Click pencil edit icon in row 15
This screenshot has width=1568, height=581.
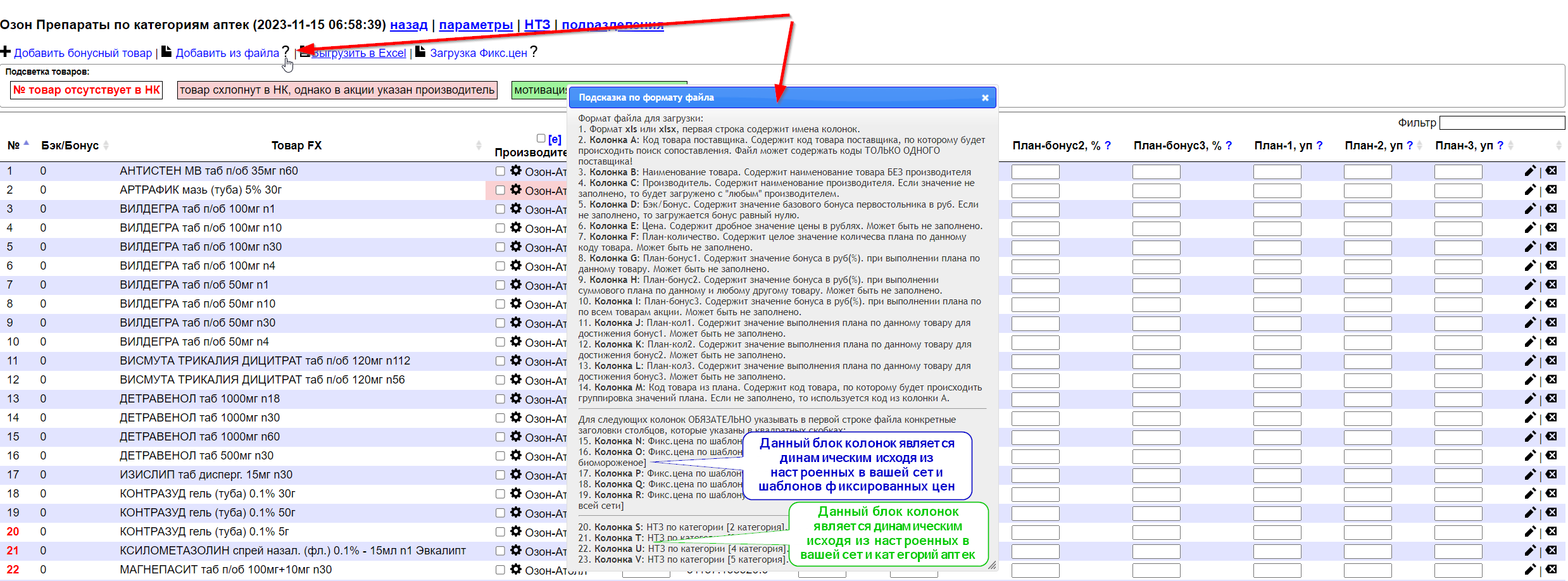click(x=1530, y=437)
